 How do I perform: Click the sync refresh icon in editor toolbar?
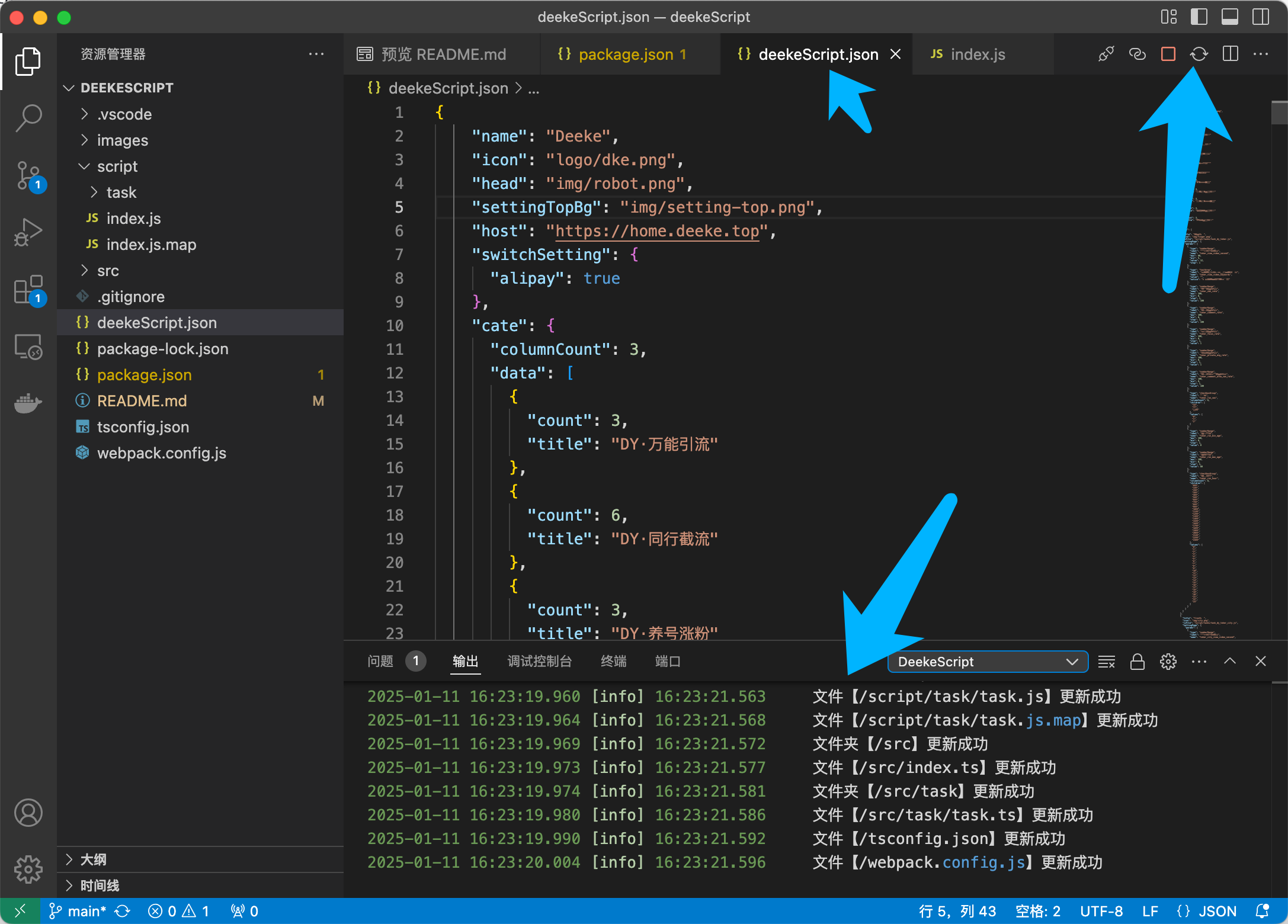pos(1199,54)
